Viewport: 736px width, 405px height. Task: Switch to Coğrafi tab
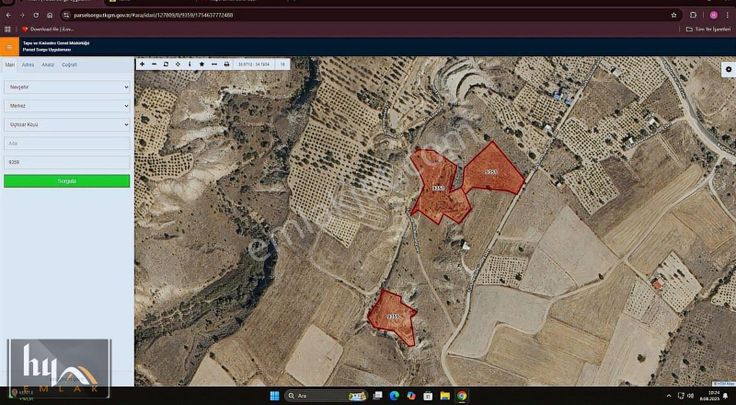coord(69,65)
